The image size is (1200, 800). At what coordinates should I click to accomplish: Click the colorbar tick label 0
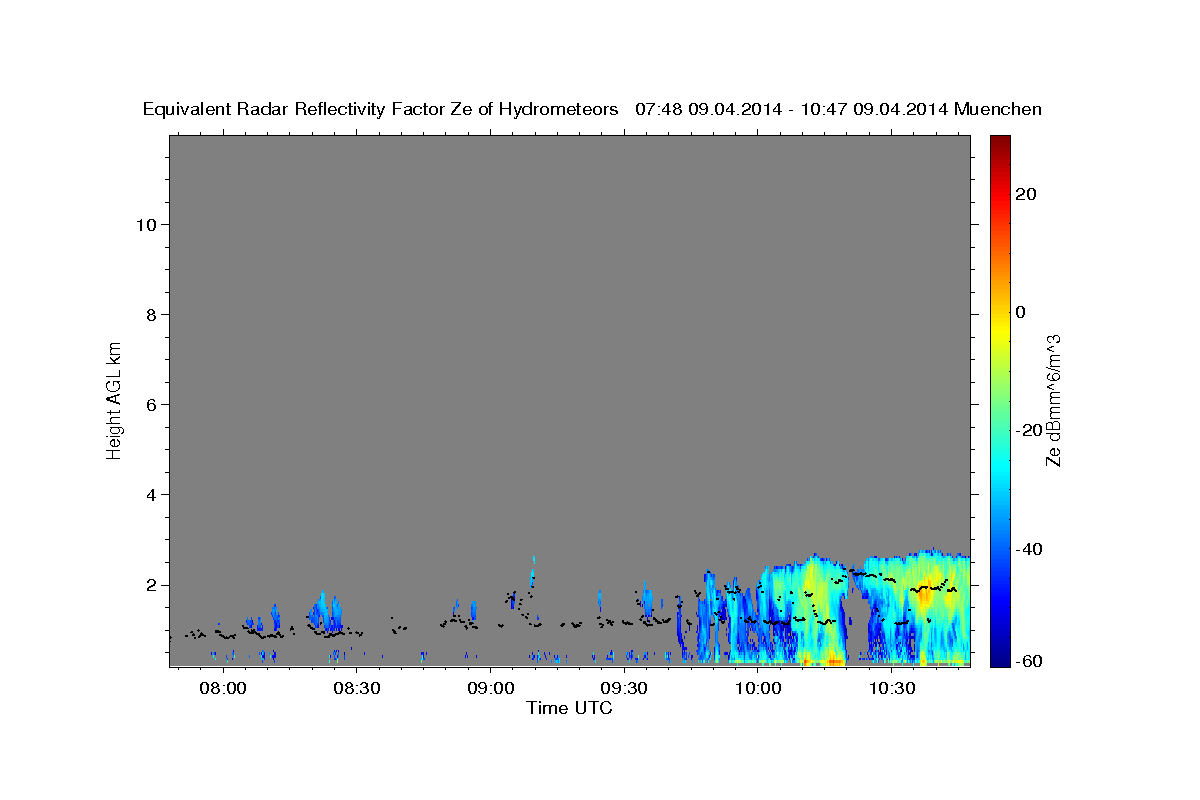point(1021,312)
